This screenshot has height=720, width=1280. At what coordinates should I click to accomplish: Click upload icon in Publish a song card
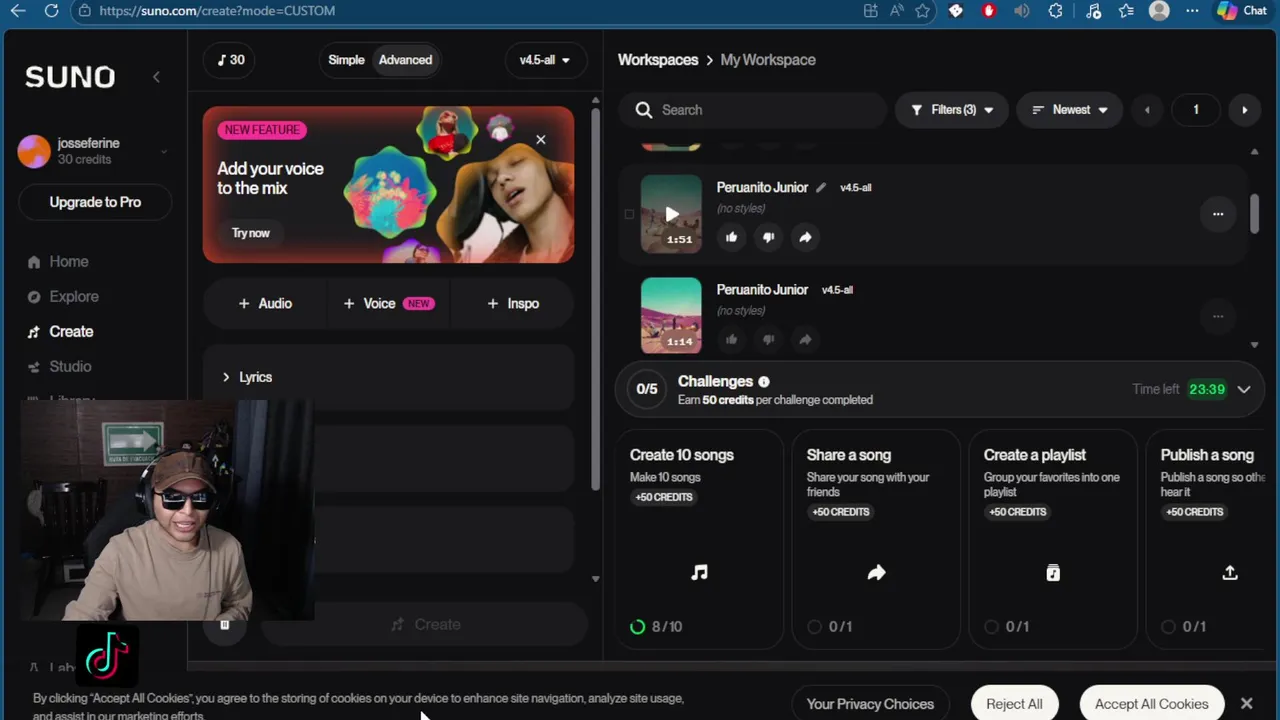click(x=1230, y=573)
